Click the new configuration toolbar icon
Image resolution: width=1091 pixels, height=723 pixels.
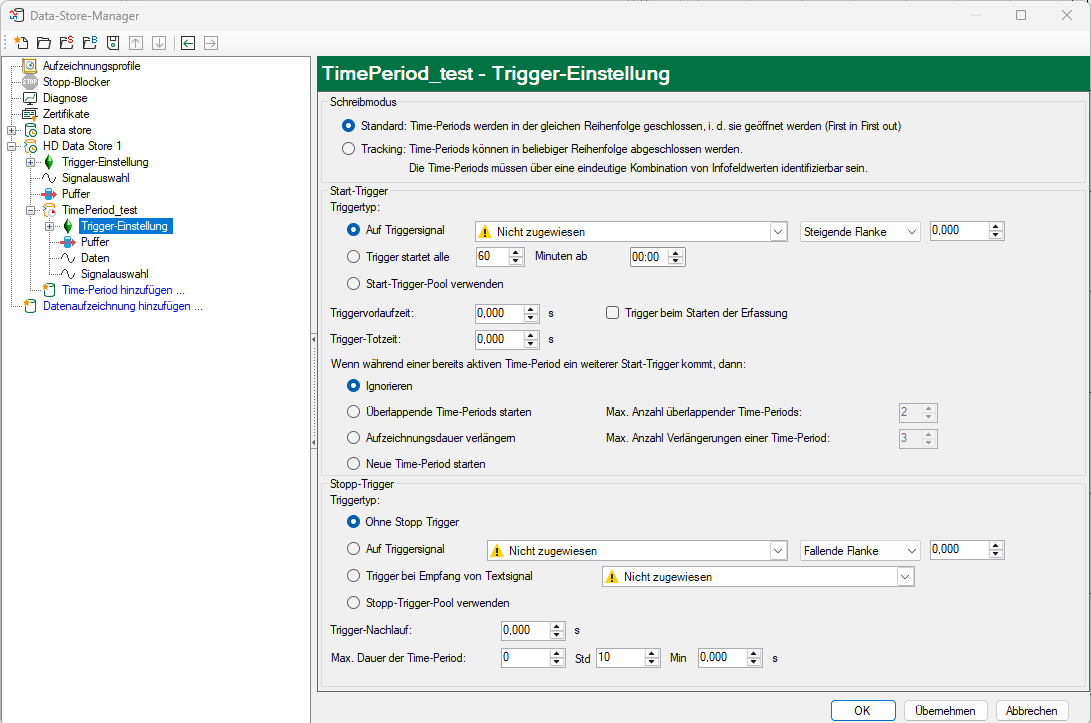(21, 43)
